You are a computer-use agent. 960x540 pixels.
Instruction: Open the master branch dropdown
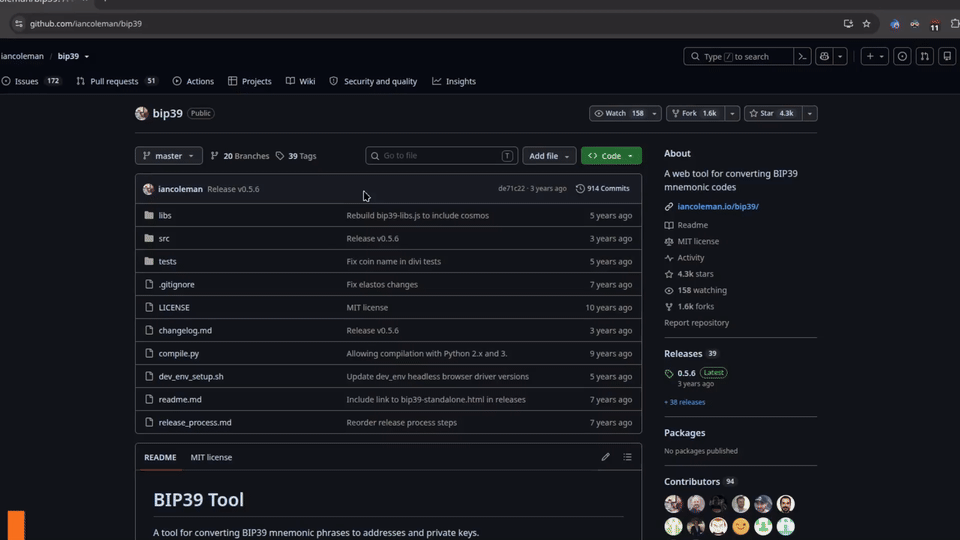click(168, 156)
